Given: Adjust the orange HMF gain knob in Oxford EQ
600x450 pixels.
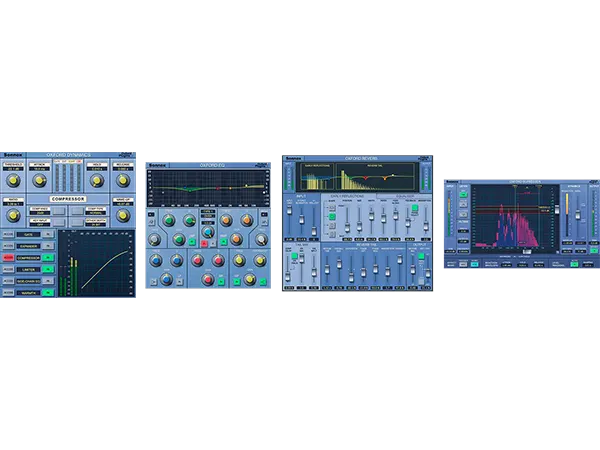Looking at the screenshot, I should [x=236, y=240].
